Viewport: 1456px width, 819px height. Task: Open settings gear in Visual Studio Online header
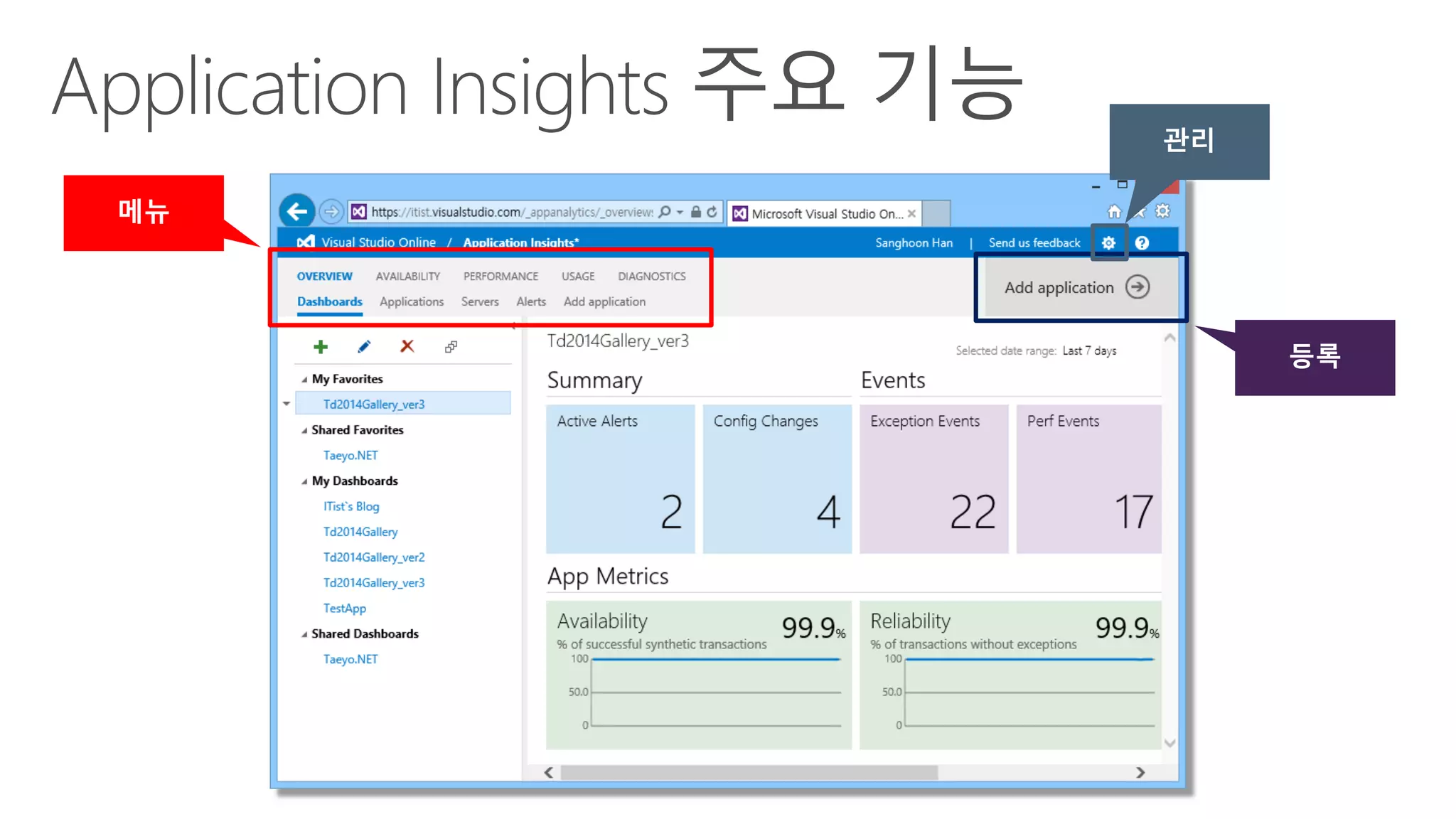tap(1108, 243)
